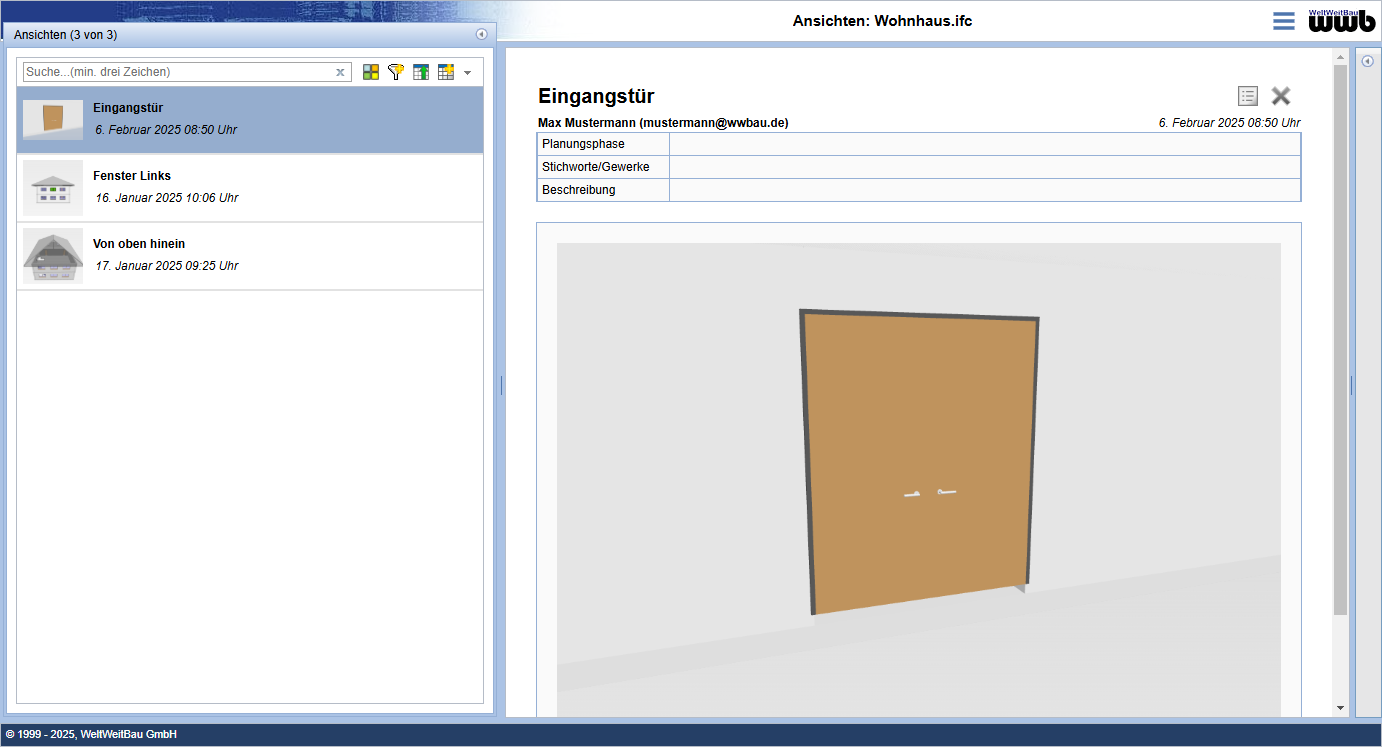Click the Fenster Links house thumbnail
Image resolution: width=1382 pixels, height=747 pixels.
coord(53,188)
